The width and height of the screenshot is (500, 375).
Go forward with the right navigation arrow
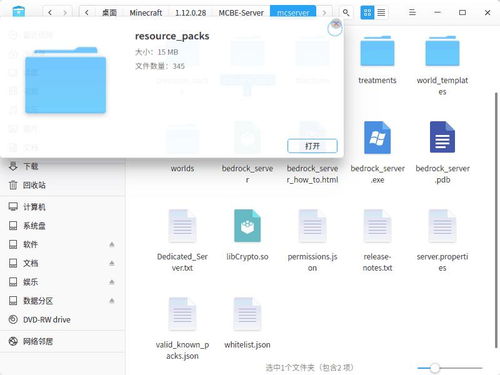[x=65, y=13]
